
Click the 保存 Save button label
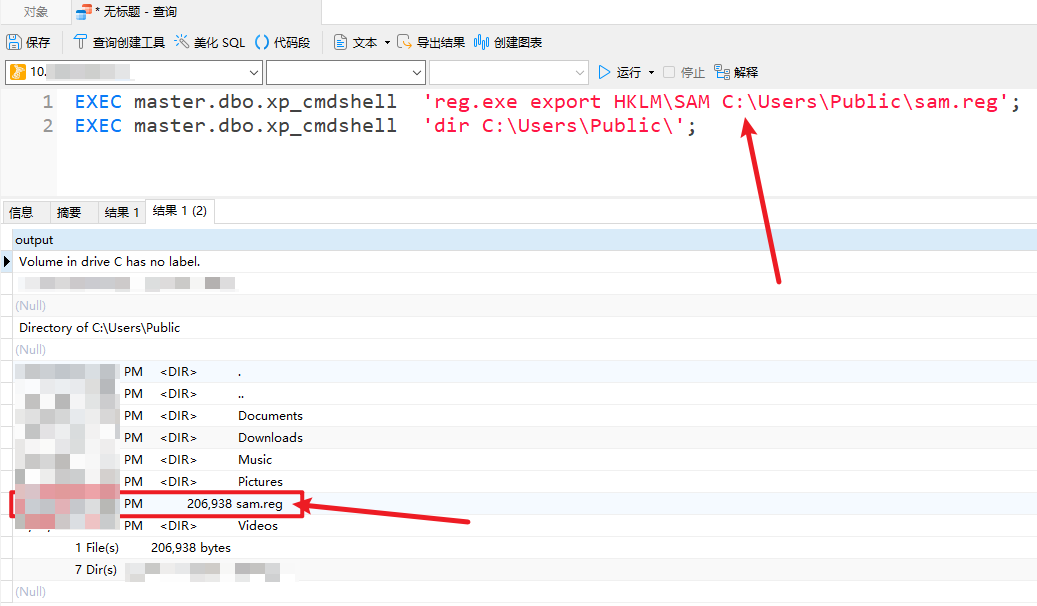(x=38, y=42)
